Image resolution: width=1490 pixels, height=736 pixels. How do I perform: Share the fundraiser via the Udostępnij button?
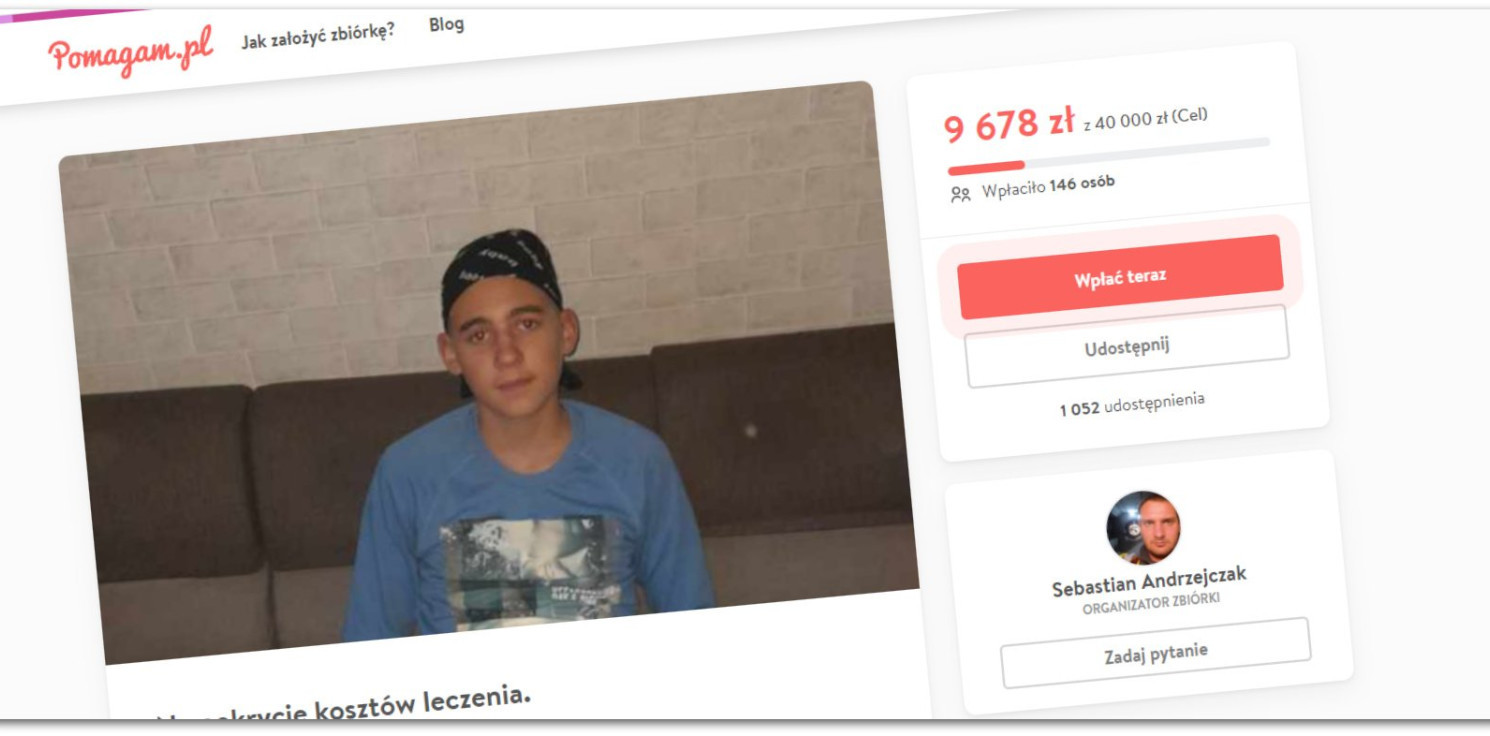(x=1127, y=347)
